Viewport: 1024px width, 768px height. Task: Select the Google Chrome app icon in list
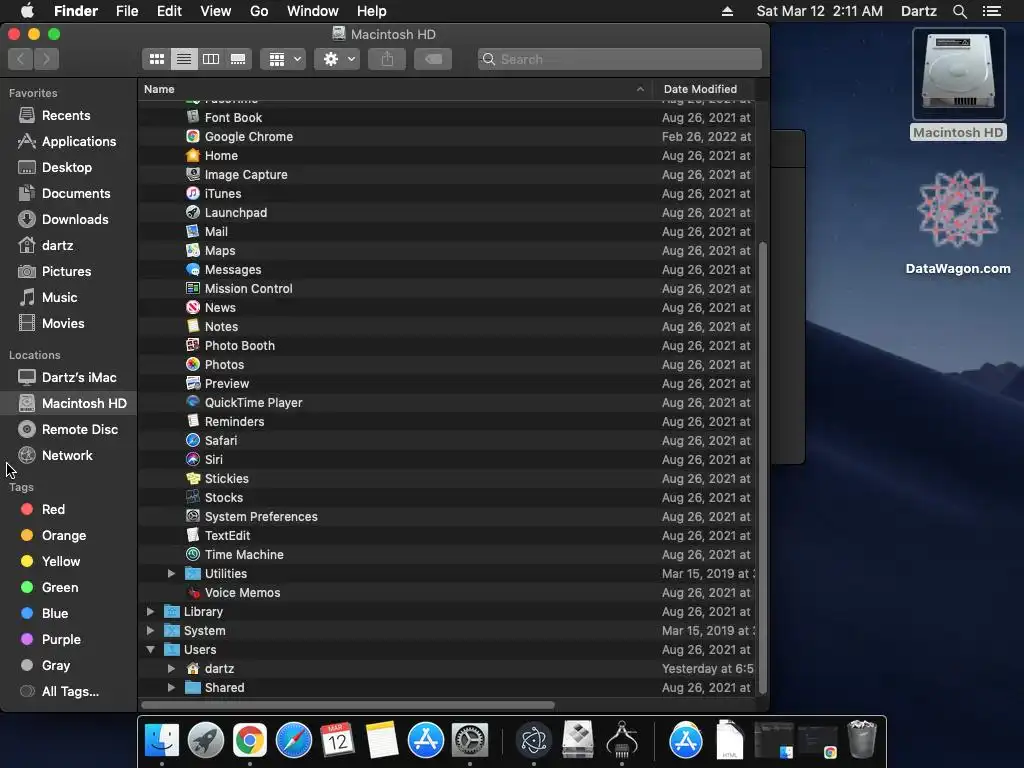(x=193, y=136)
